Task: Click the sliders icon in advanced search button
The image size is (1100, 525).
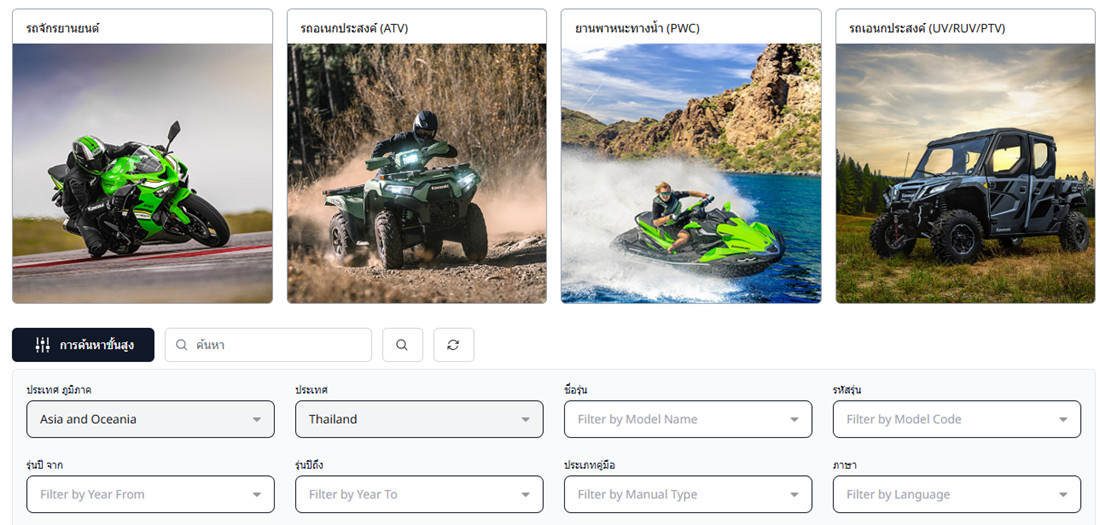Action: 42,345
